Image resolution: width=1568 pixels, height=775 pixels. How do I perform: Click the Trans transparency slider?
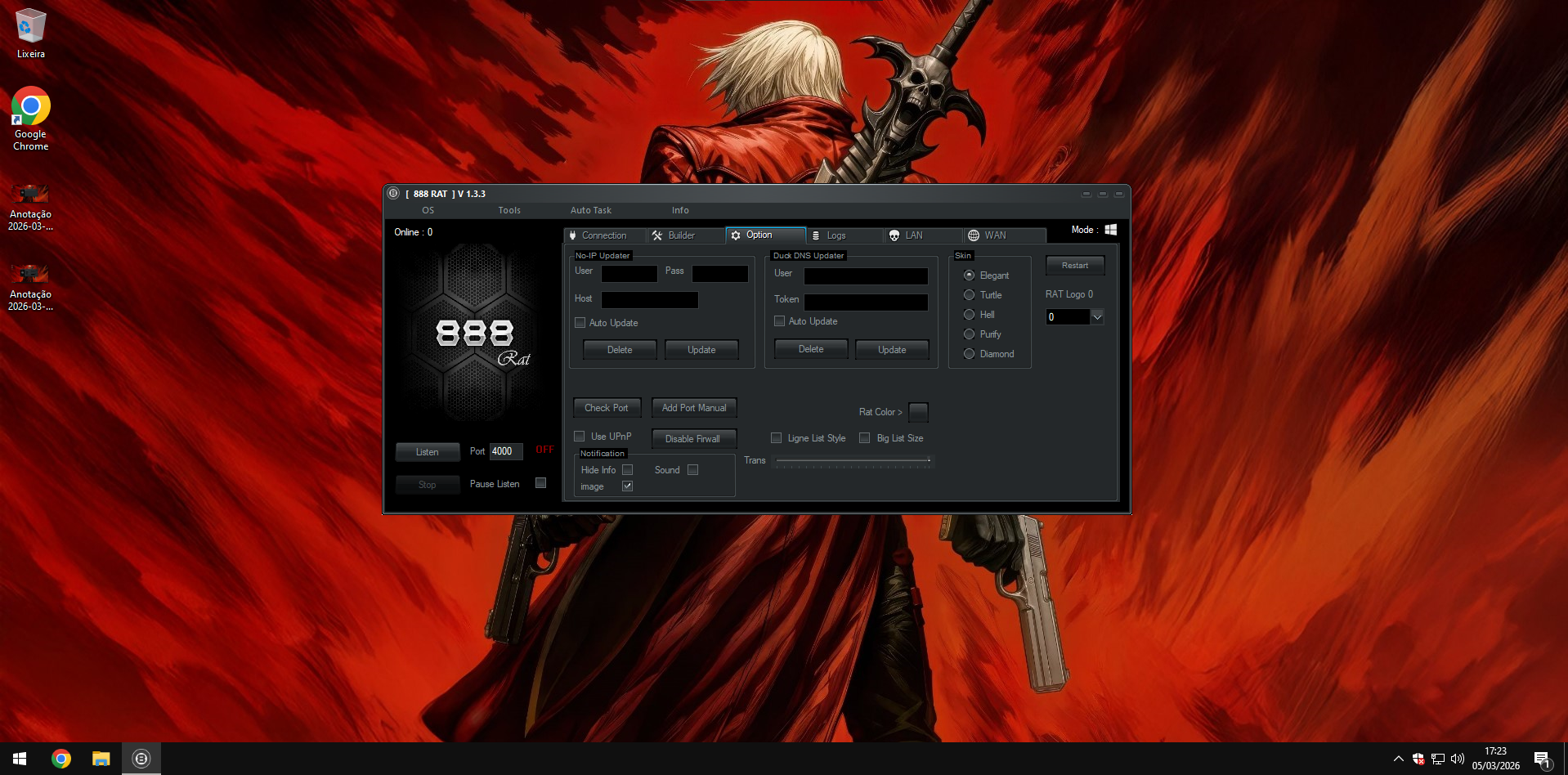point(853,461)
